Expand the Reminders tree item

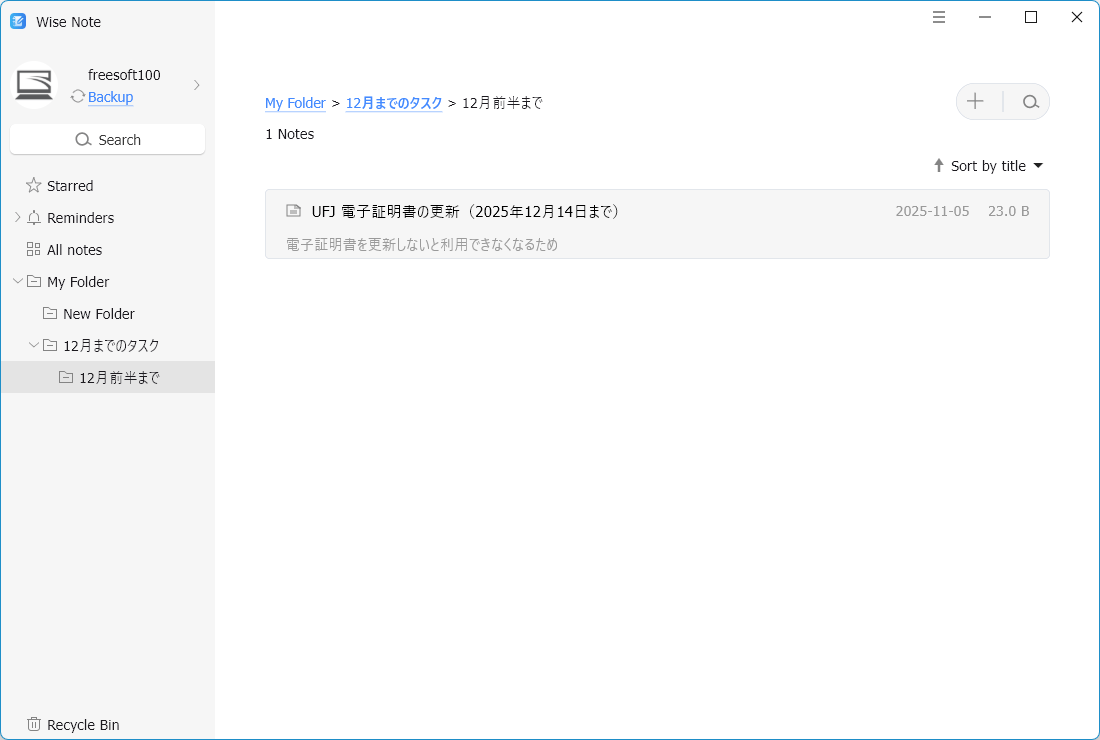pos(17,217)
